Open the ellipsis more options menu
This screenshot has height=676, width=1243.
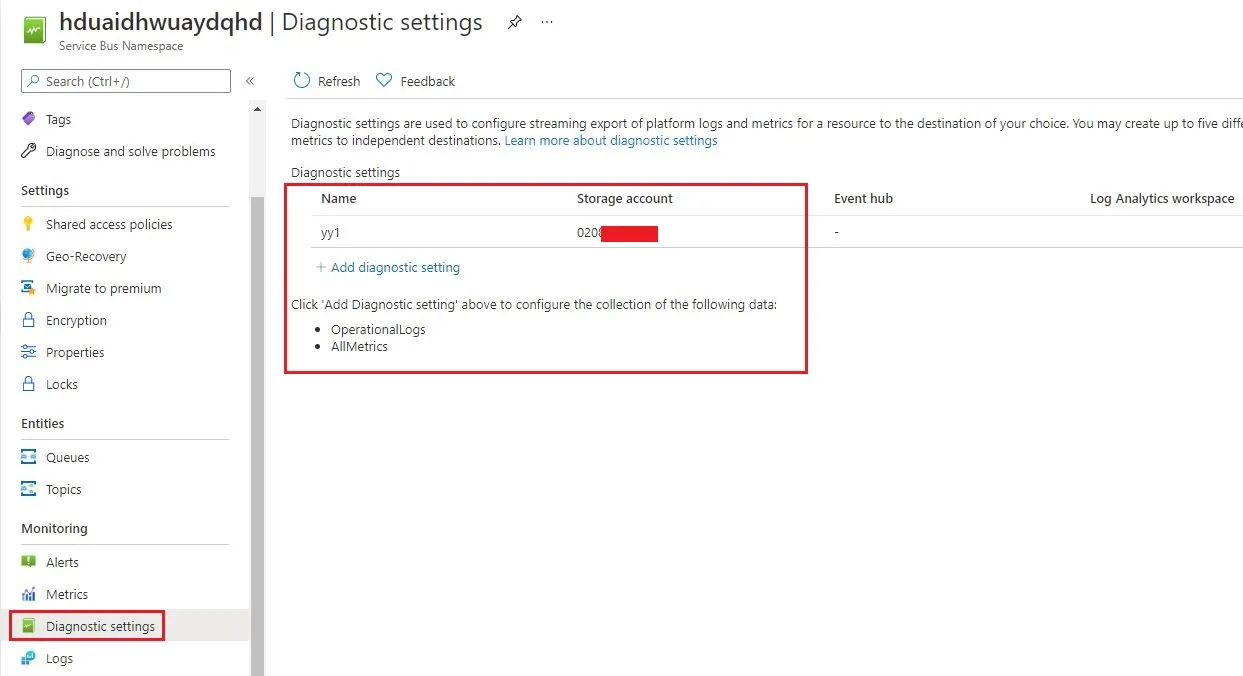click(x=547, y=22)
